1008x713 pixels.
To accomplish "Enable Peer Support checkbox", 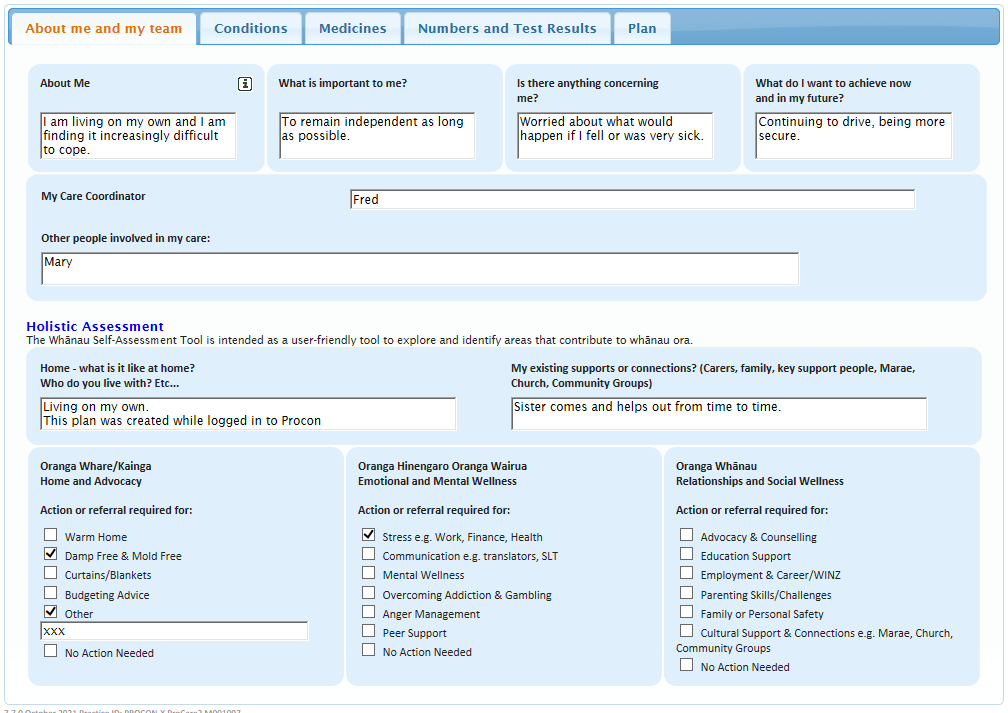I will pos(369,631).
